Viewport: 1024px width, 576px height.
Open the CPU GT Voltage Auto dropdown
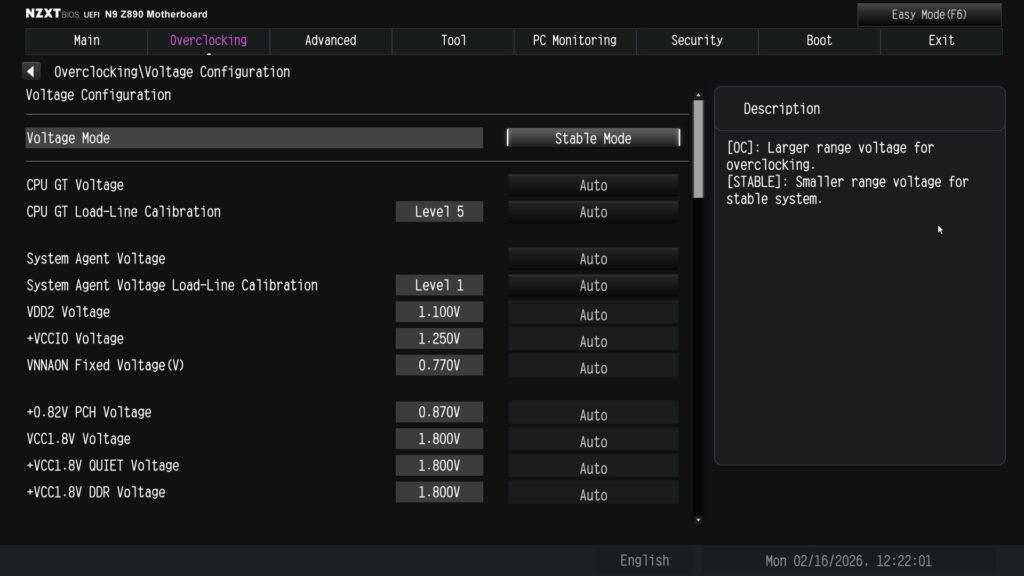click(593, 185)
